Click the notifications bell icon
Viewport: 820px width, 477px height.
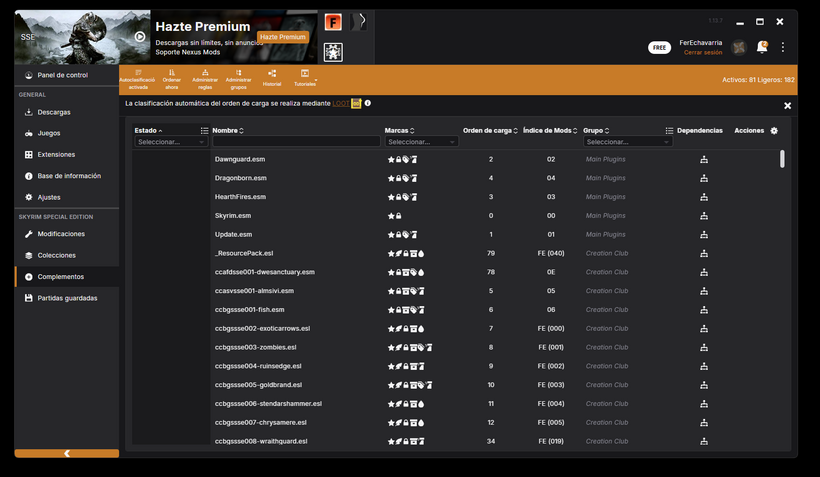pos(762,47)
